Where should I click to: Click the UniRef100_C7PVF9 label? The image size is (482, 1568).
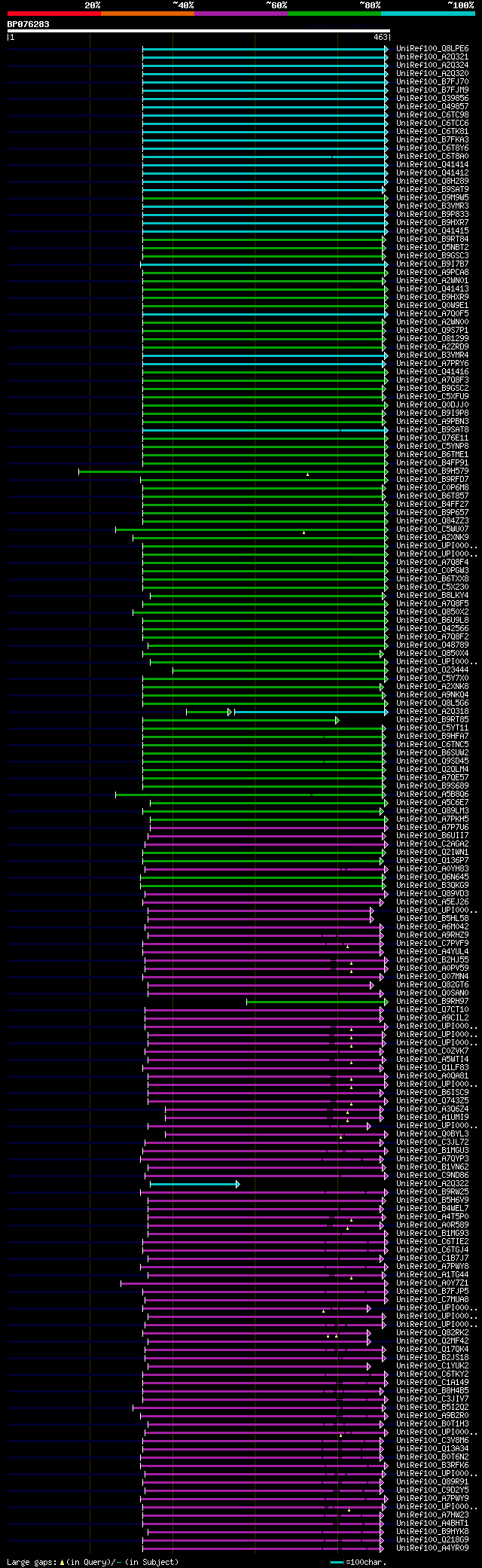[x=432, y=944]
